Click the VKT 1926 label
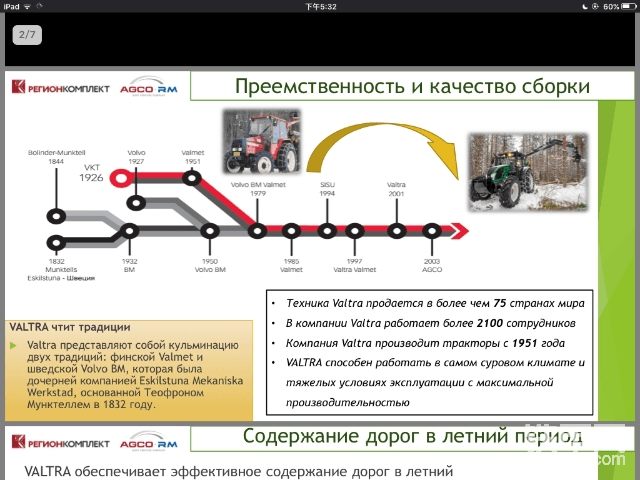This screenshot has height=480, width=640. point(91,173)
